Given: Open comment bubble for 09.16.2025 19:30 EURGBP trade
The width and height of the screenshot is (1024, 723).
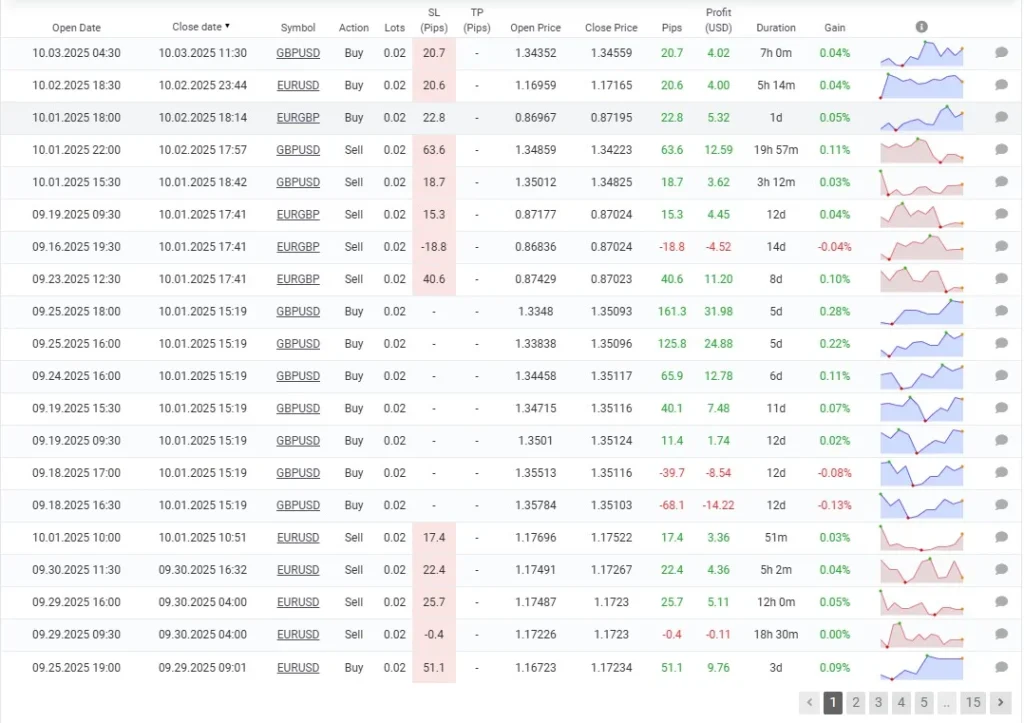Looking at the screenshot, I should coord(1001,246).
